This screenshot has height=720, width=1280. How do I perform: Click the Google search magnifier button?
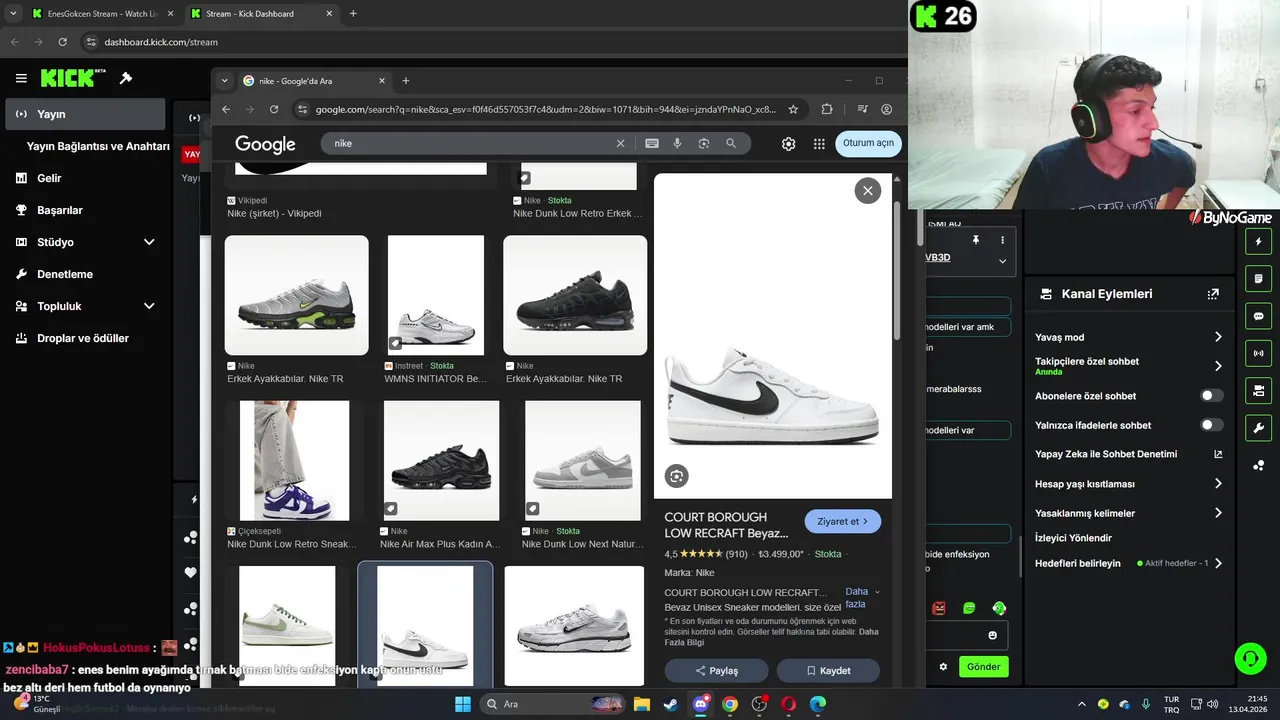click(731, 143)
